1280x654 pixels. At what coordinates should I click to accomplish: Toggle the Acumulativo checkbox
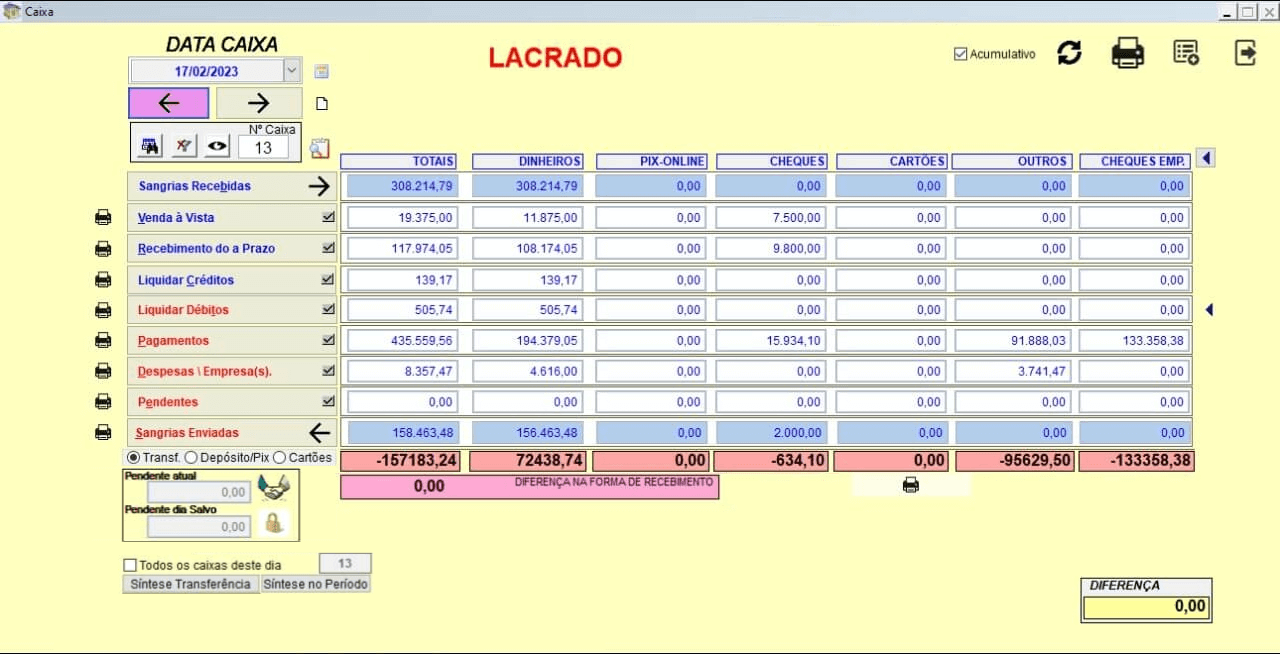tap(961, 54)
